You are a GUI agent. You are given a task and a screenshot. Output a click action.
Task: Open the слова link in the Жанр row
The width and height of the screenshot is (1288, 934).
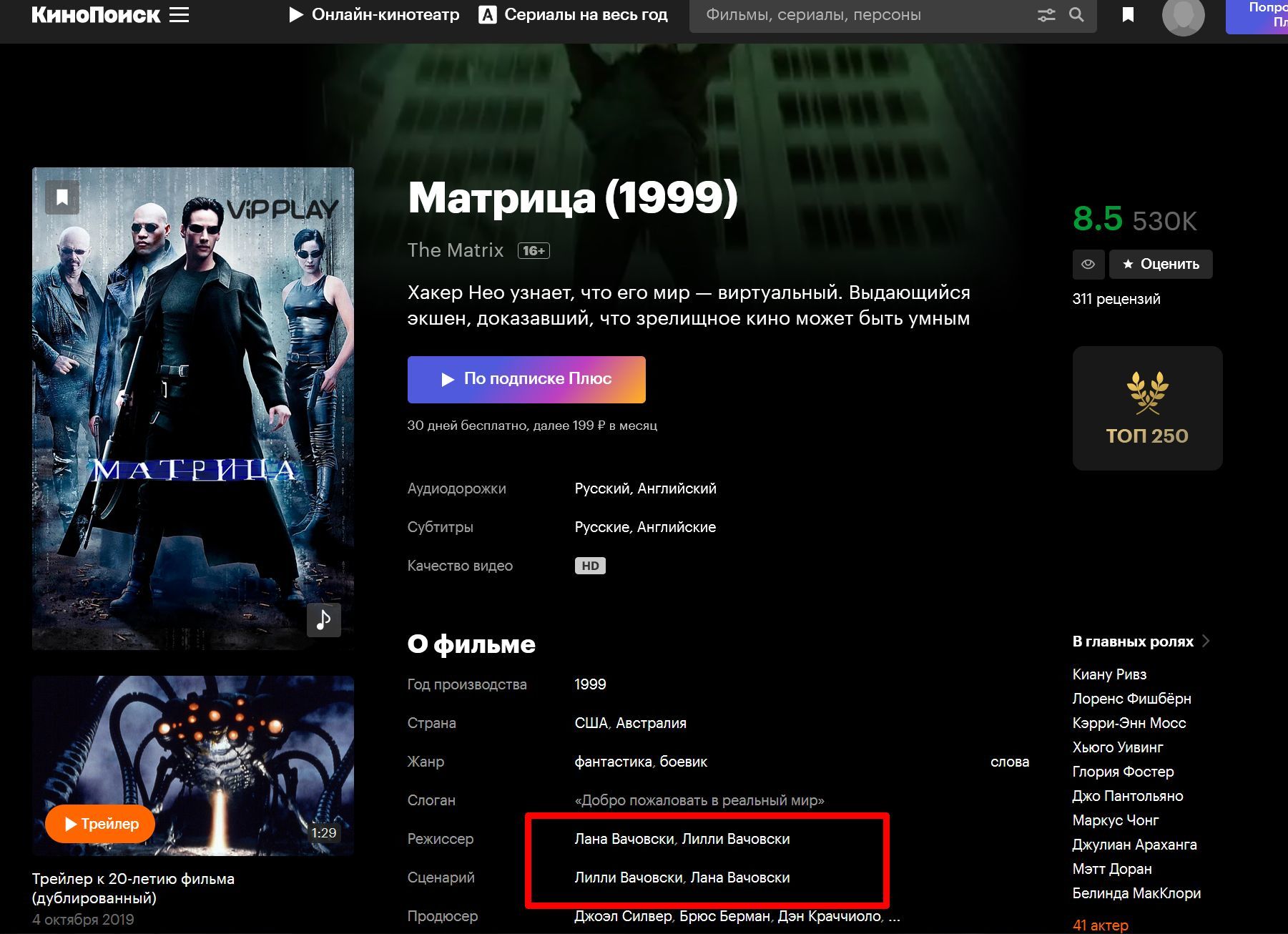[1010, 762]
